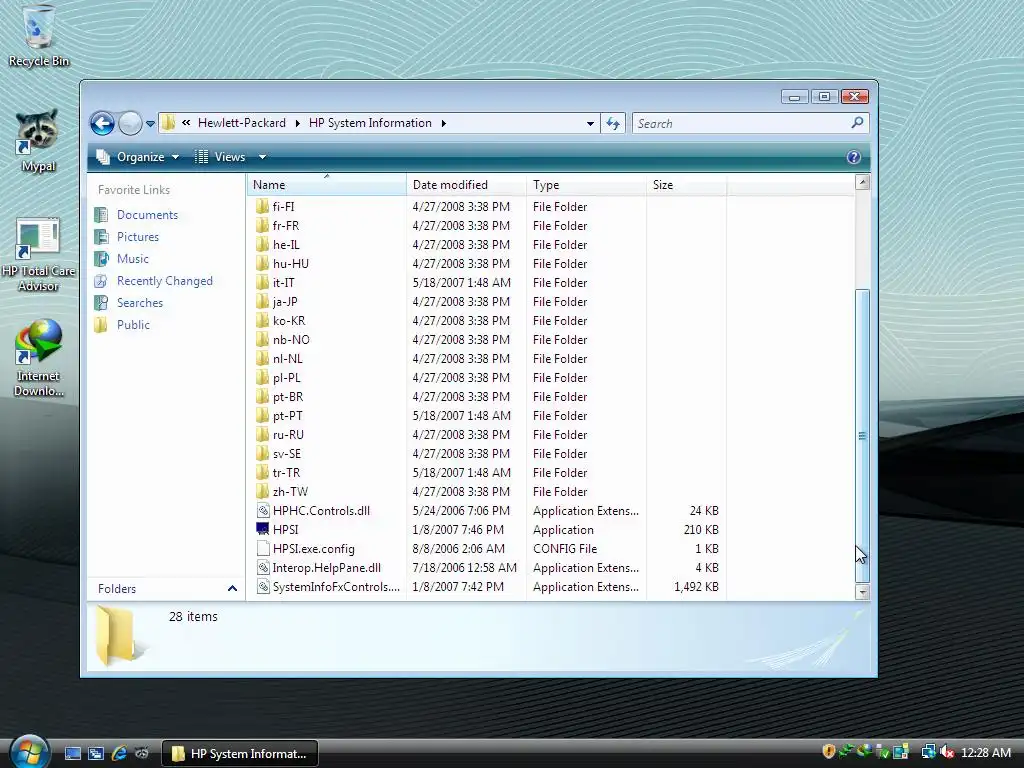Image resolution: width=1024 pixels, height=768 pixels.
Task: Go back with the Explorer Back arrow
Action: pos(103,123)
